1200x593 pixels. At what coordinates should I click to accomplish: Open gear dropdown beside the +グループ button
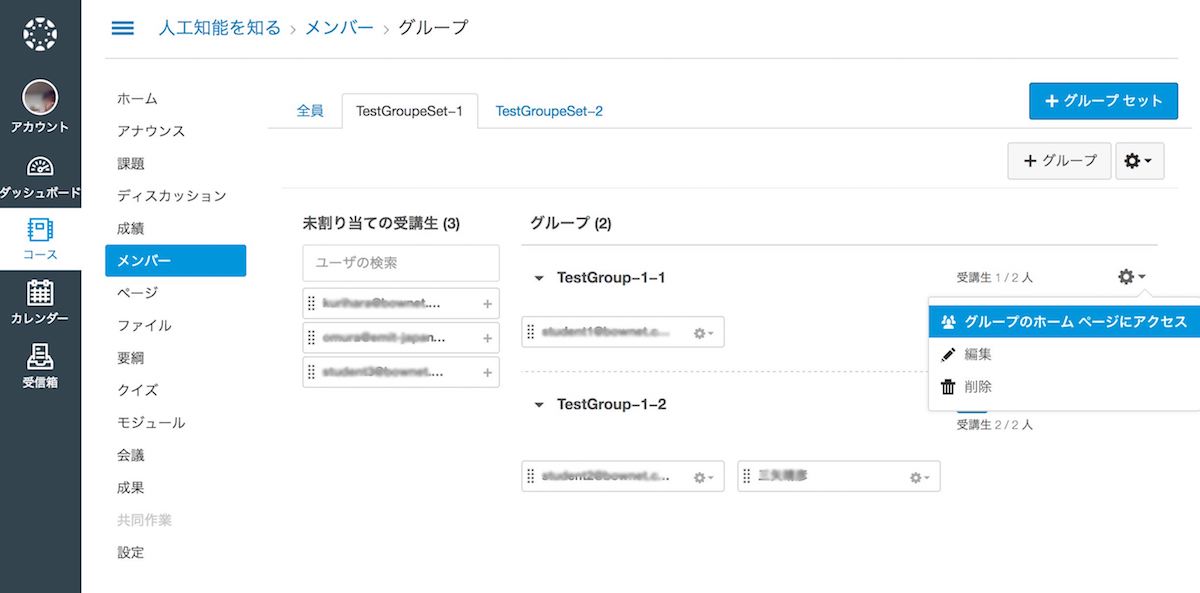coord(1139,160)
